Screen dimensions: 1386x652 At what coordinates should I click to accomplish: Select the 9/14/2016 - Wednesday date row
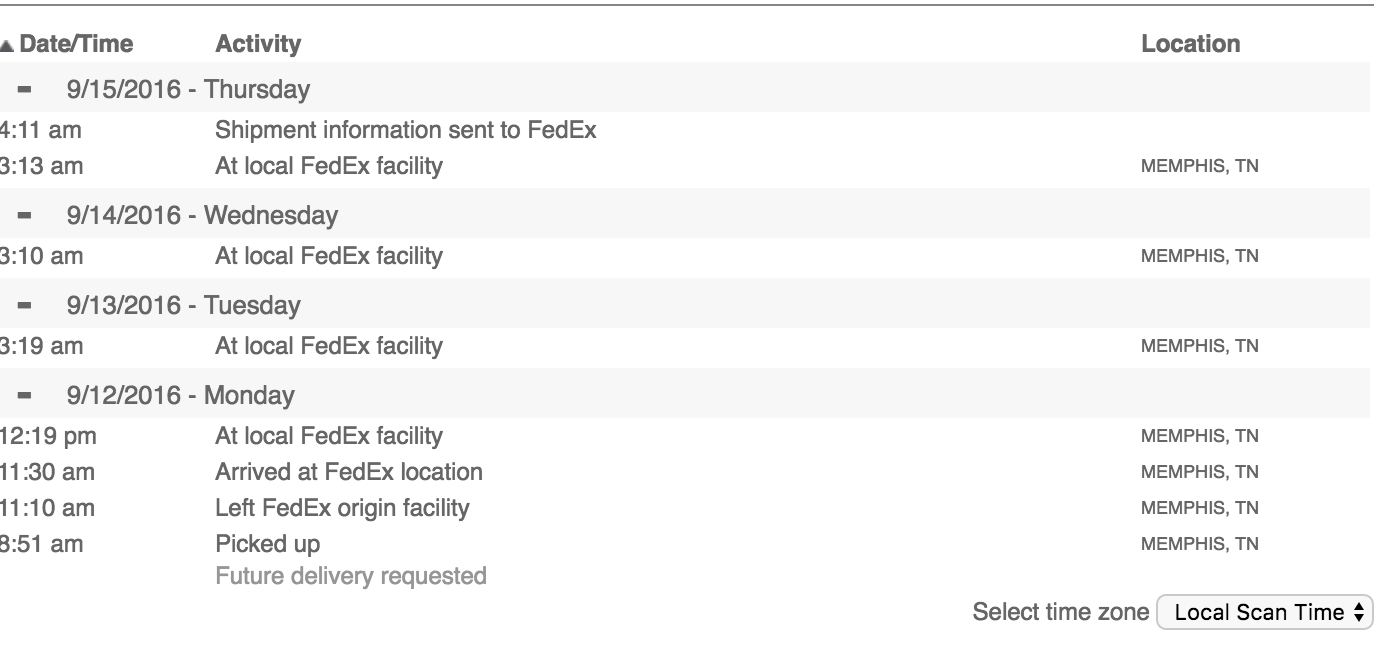tap(685, 216)
